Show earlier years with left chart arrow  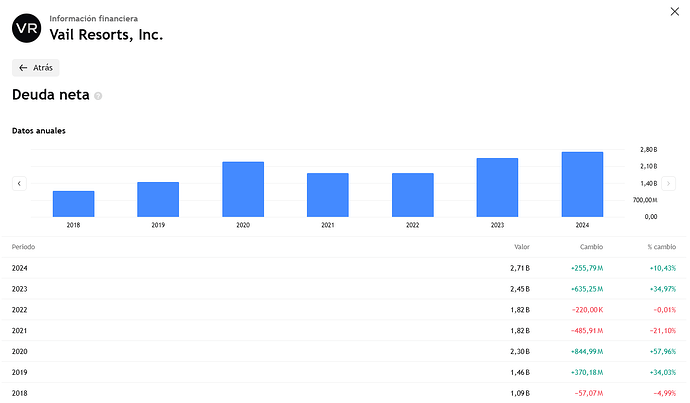[19, 183]
